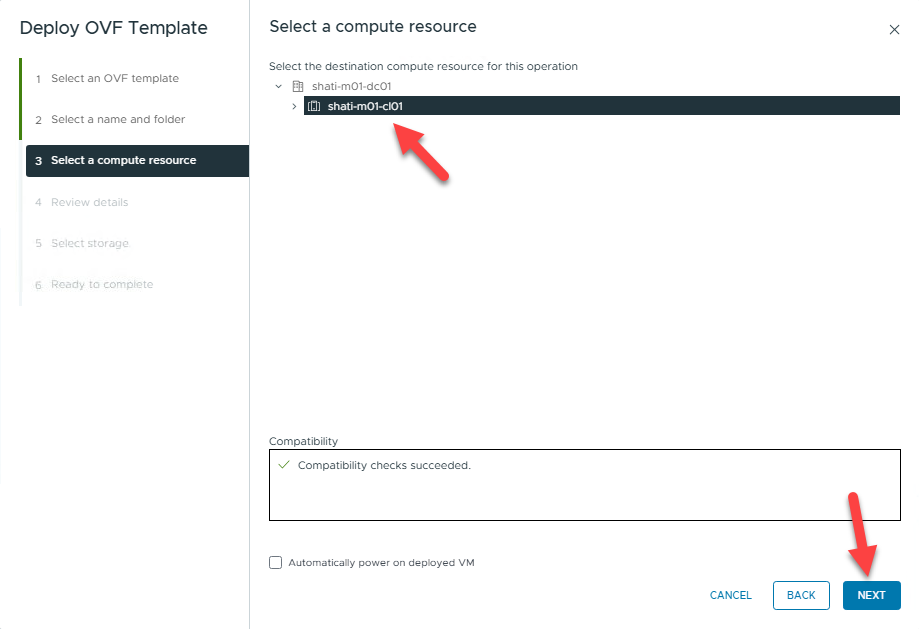Click the Deploy OVF Template wizard title
This screenshot has width=919, height=629.
113,28
